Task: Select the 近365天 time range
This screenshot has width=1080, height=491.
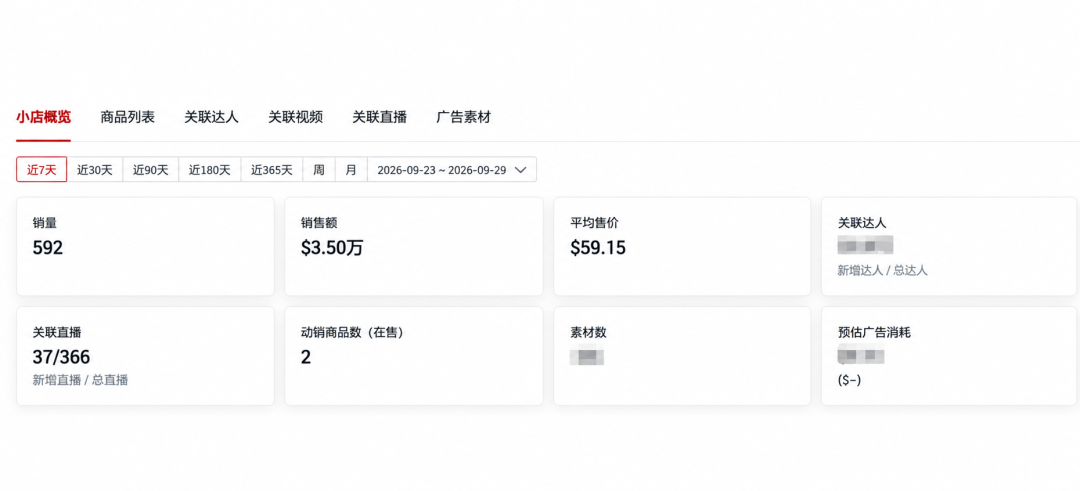Action: click(271, 169)
